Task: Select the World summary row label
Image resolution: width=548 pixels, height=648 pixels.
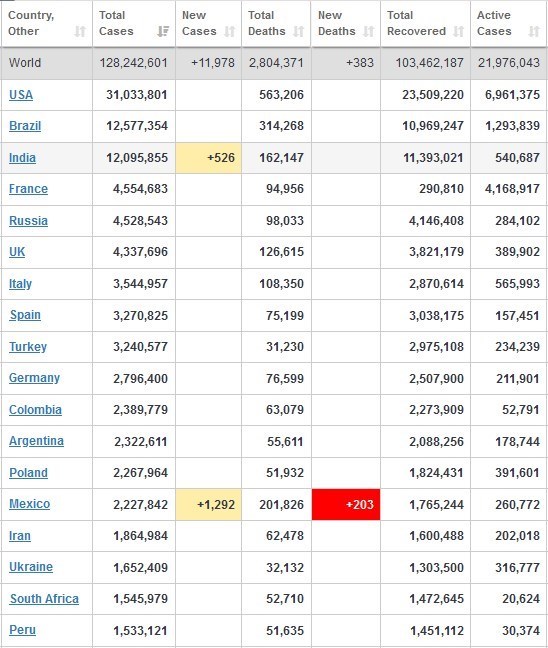Action: click(x=25, y=63)
